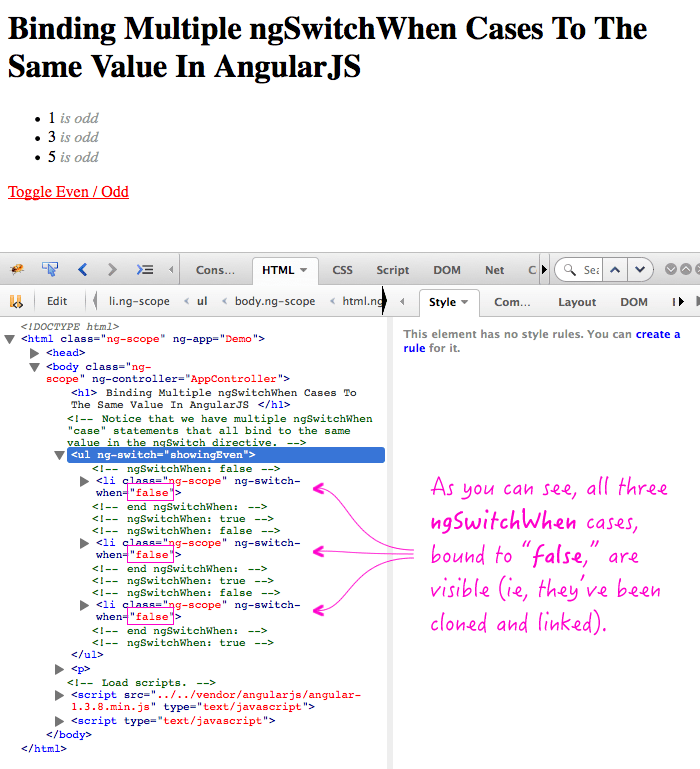
Task: Expand the p node
Action: tap(59, 669)
